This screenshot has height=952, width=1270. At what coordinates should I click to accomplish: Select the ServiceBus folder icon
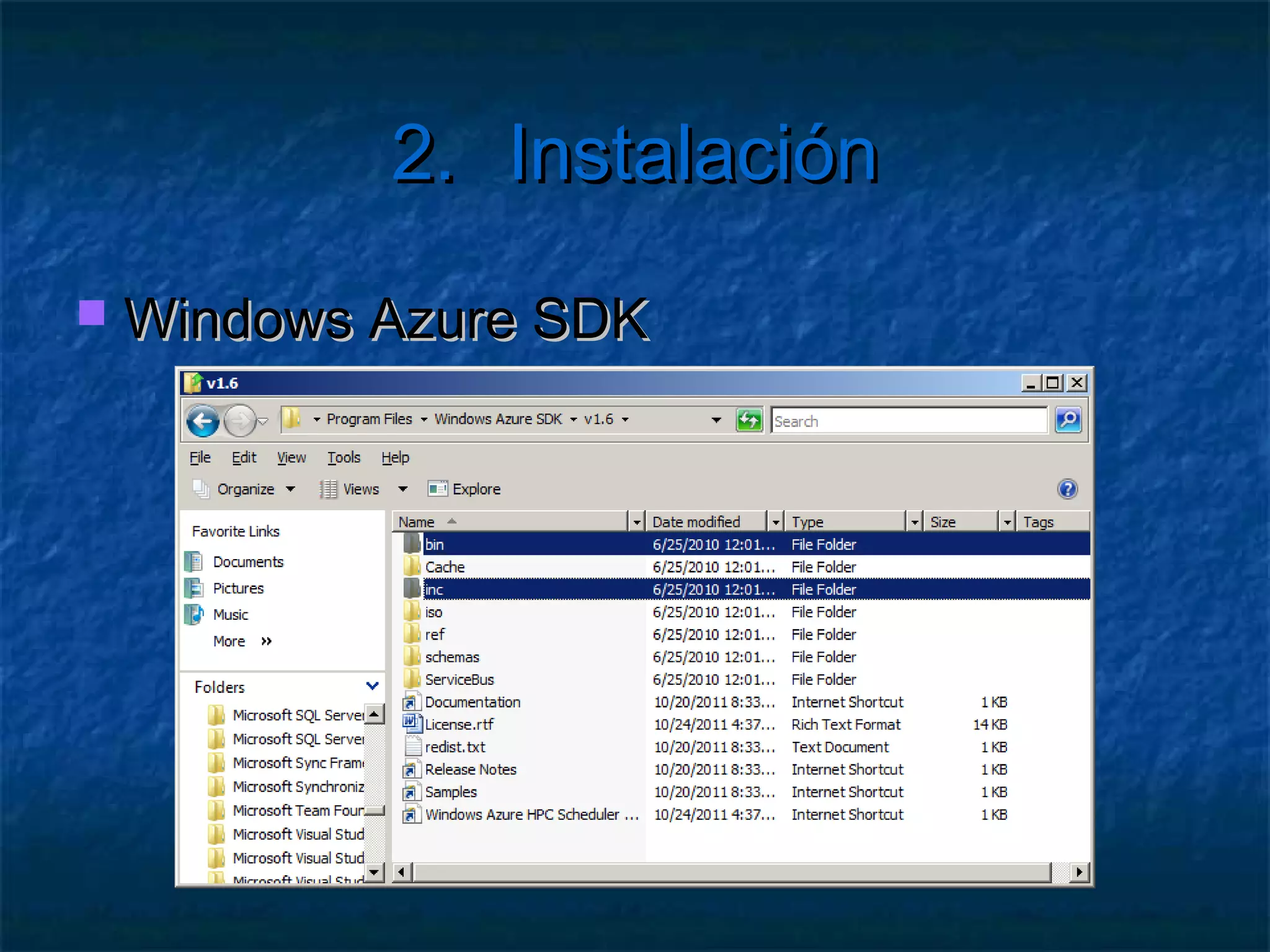pos(412,679)
